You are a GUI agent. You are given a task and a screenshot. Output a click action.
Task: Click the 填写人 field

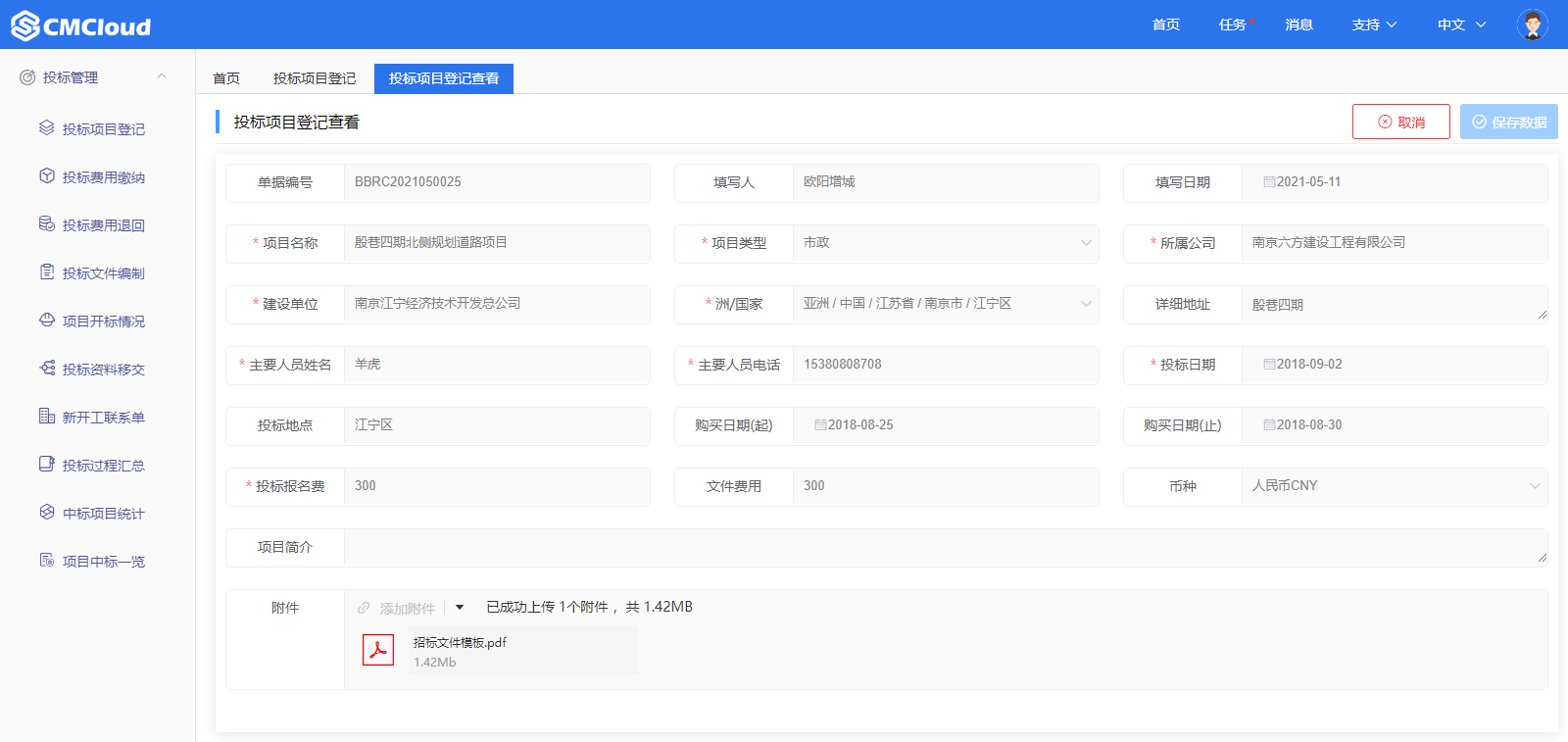click(946, 182)
